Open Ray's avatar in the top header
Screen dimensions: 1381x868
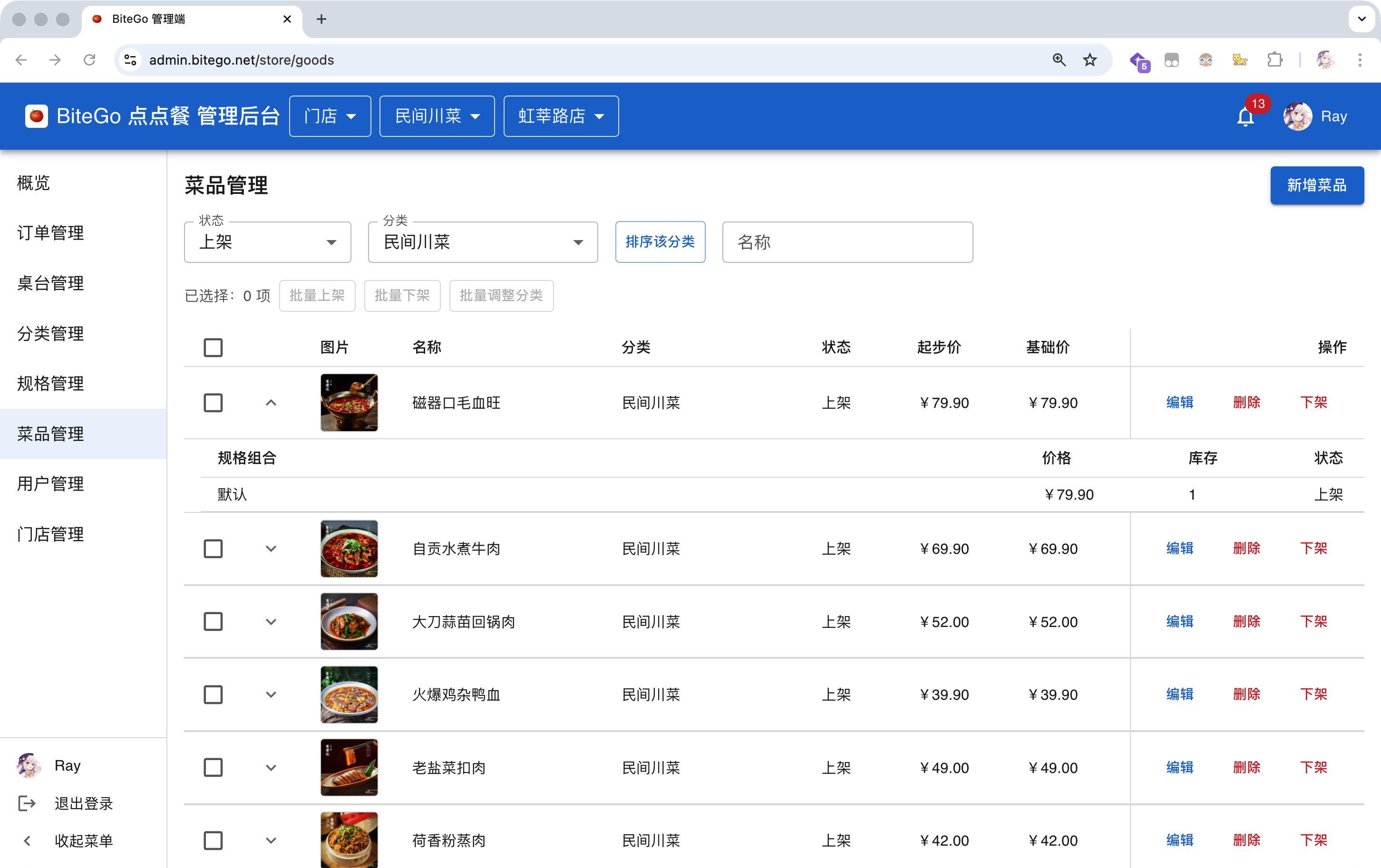pyautogui.click(x=1297, y=116)
